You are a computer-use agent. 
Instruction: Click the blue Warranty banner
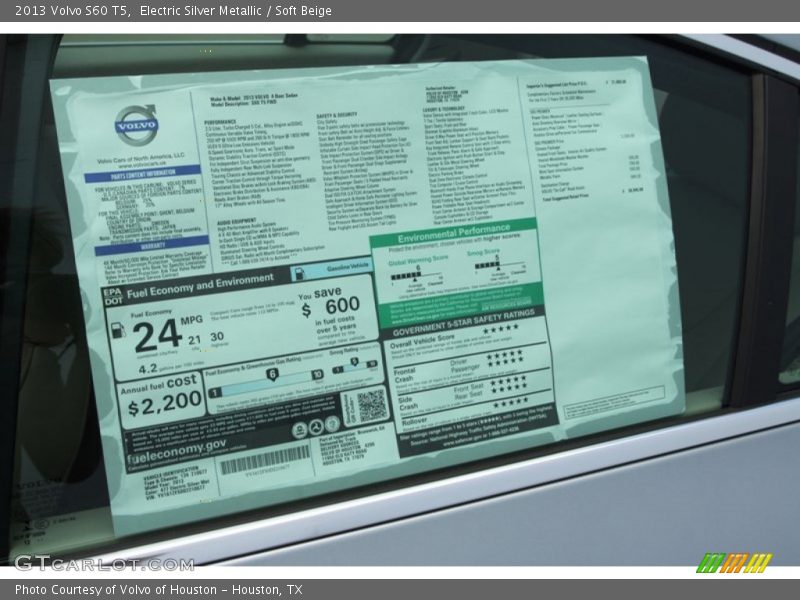click(x=152, y=246)
